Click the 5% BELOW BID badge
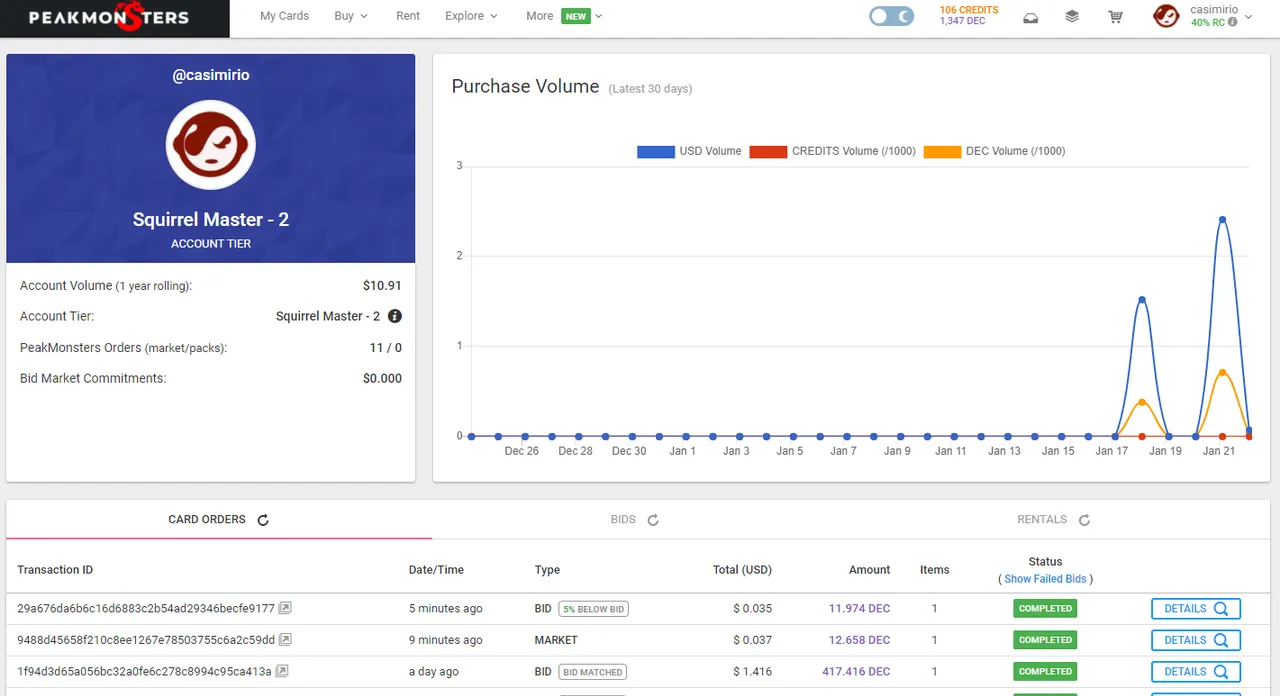 (594, 608)
